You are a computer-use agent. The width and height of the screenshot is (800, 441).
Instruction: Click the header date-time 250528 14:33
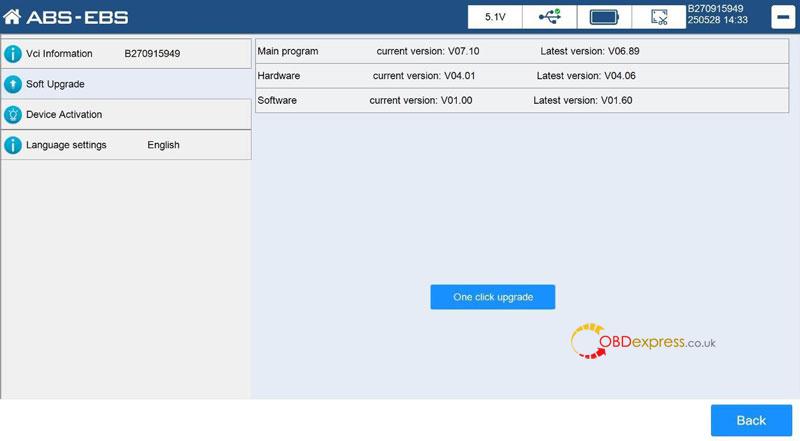717,20
